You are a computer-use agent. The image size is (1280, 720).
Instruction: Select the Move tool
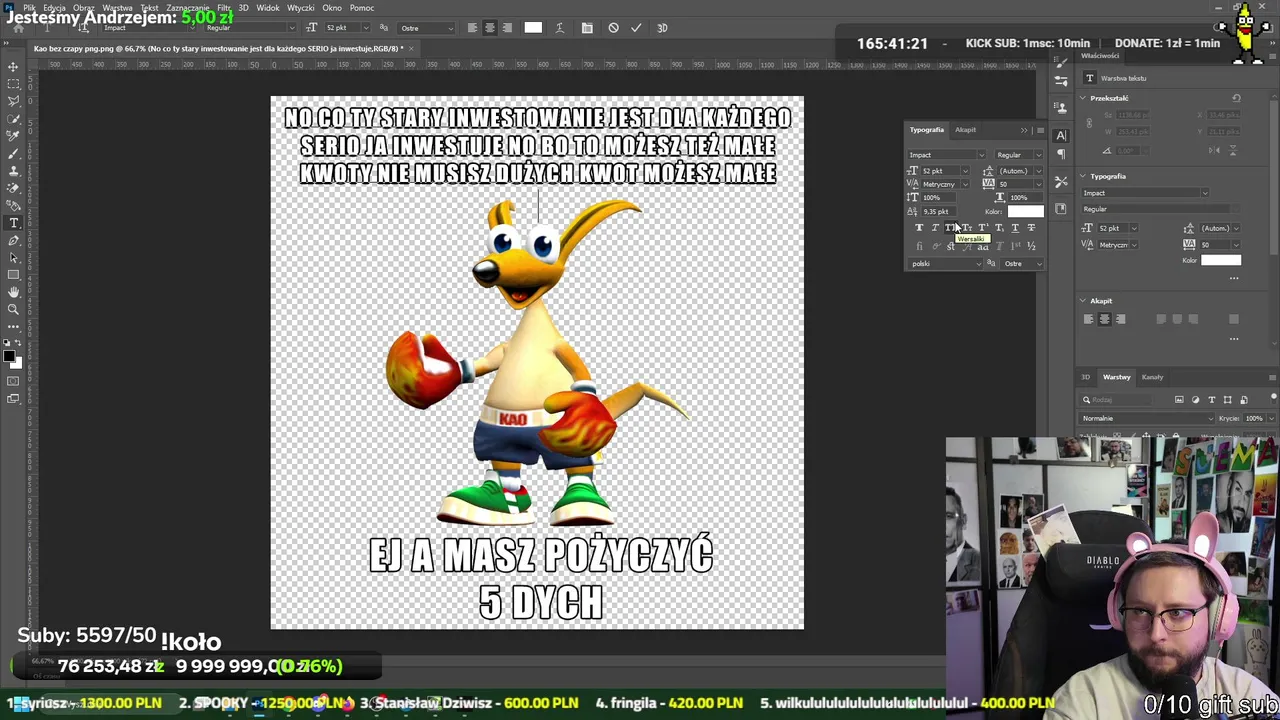(13, 67)
